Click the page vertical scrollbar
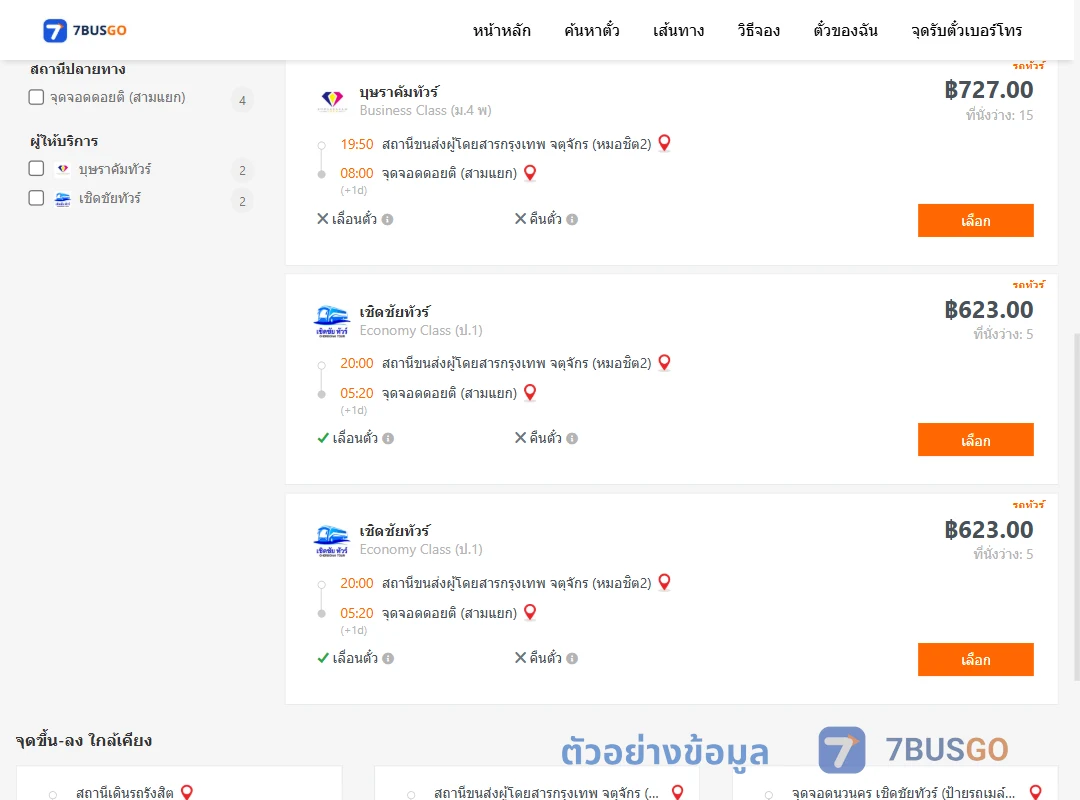Viewport: 1080px width, 800px height. point(1076,506)
